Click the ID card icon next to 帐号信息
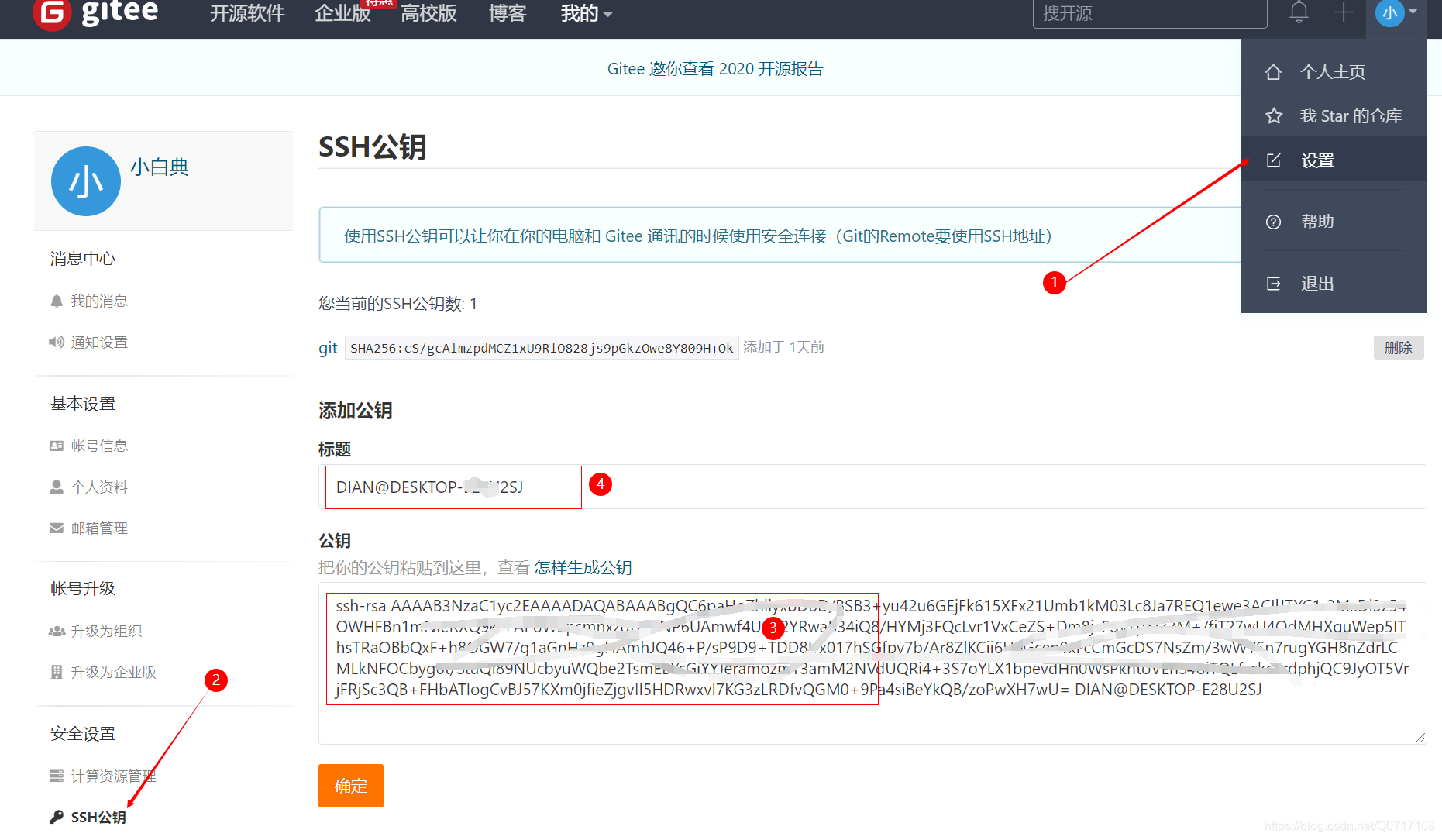Screen dimensions: 1442x840 (x=57, y=446)
